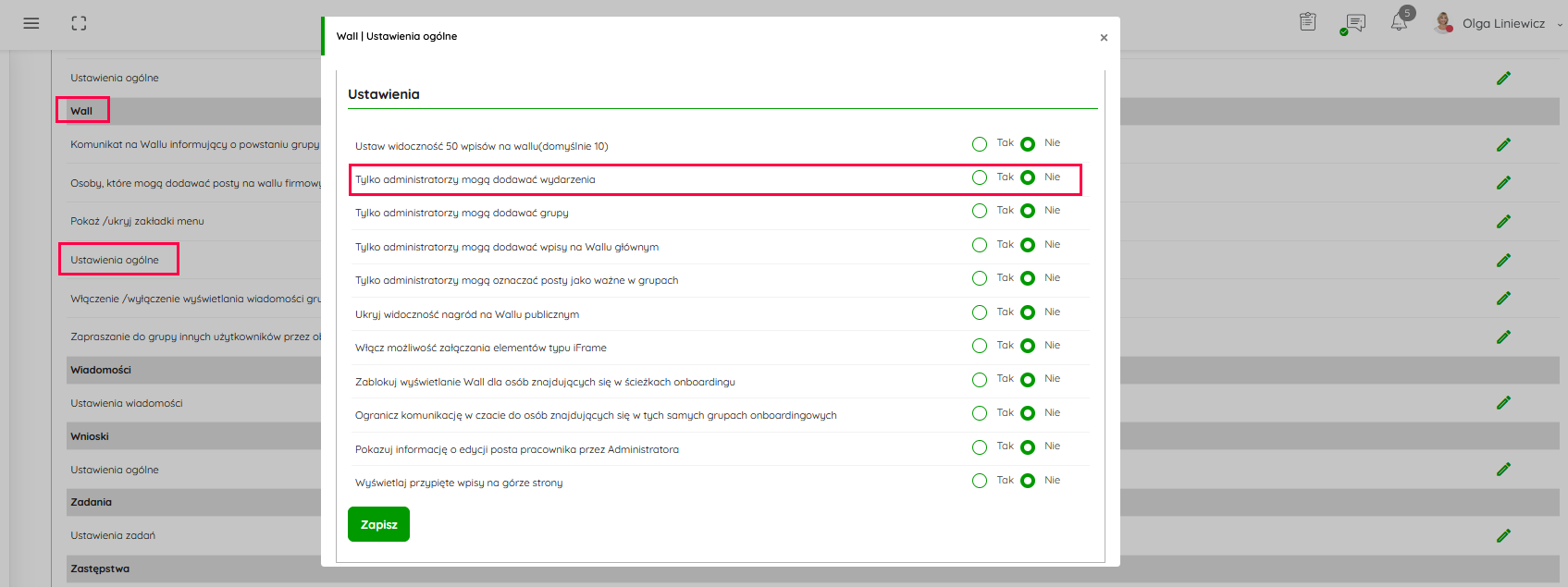The width and height of the screenshot is (1568, 587).
Task: Click the Zapisz button
Action: tap(378, 524)
